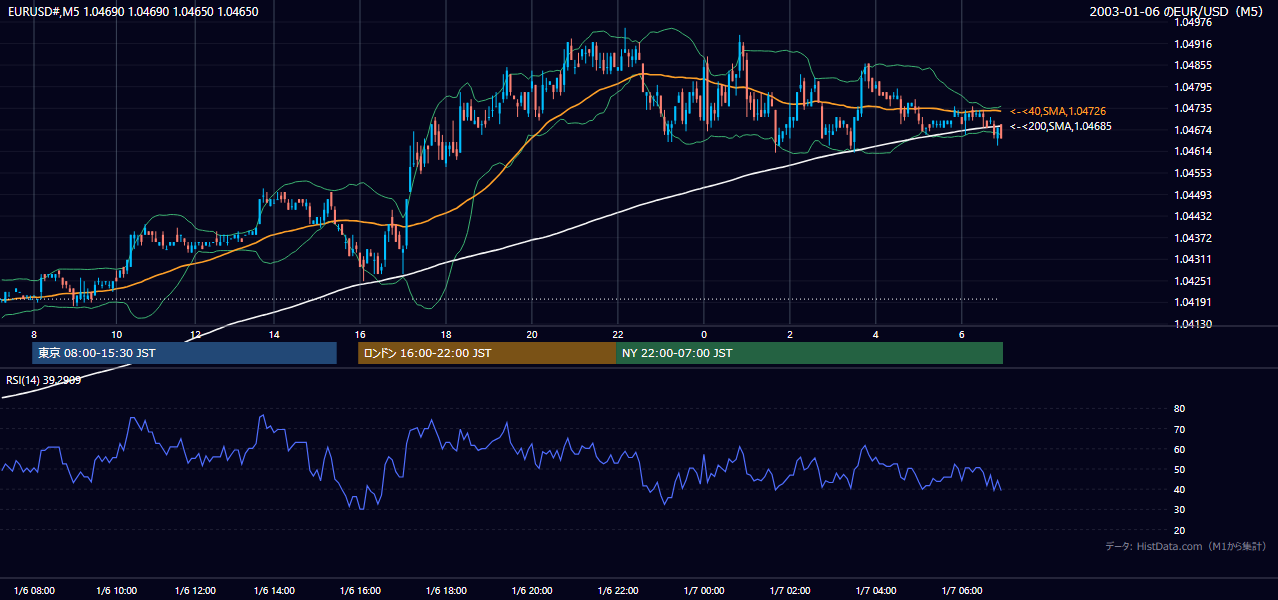Click the 1/6 22:00 date axis label

(618, 590)
